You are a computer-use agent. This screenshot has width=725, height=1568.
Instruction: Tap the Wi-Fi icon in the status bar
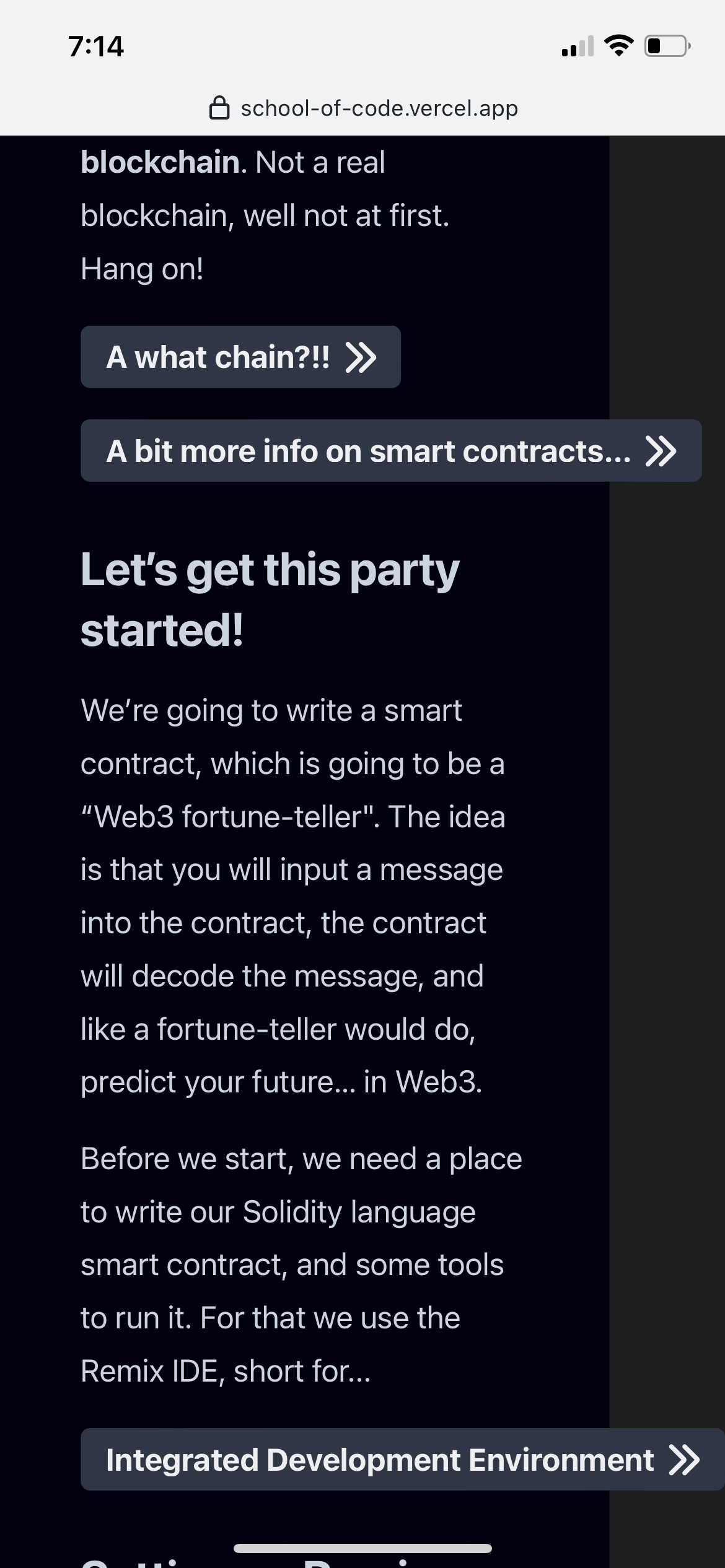coord(618,44)
